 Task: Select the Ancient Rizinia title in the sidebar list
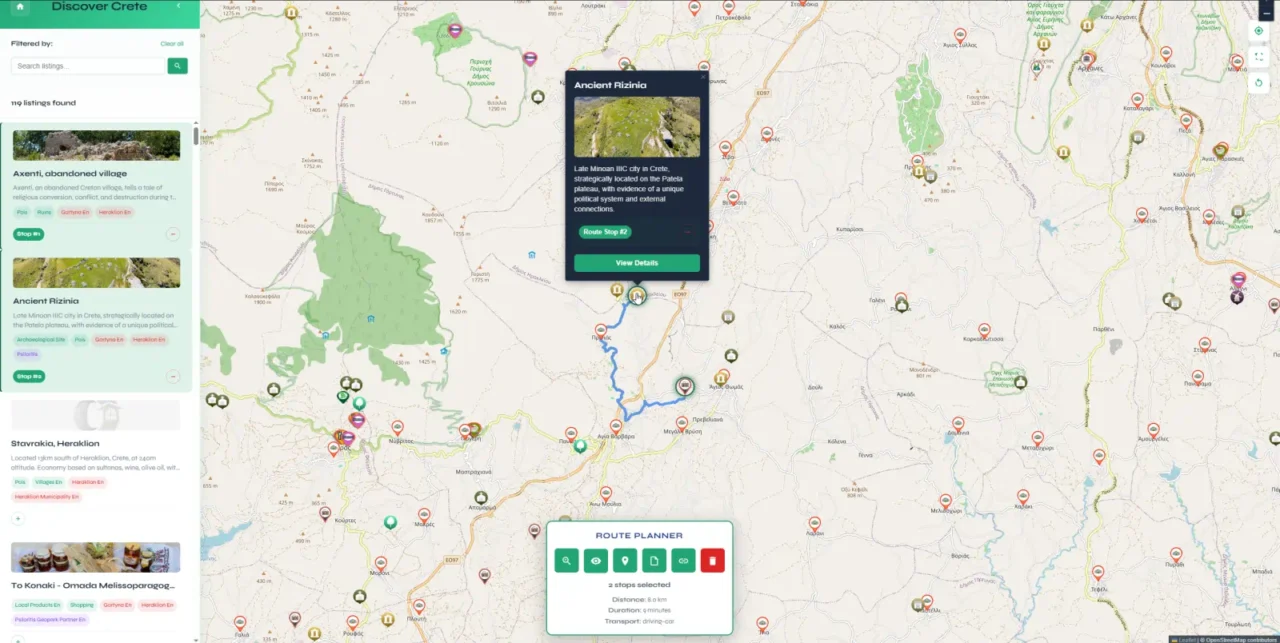[46, 301]
